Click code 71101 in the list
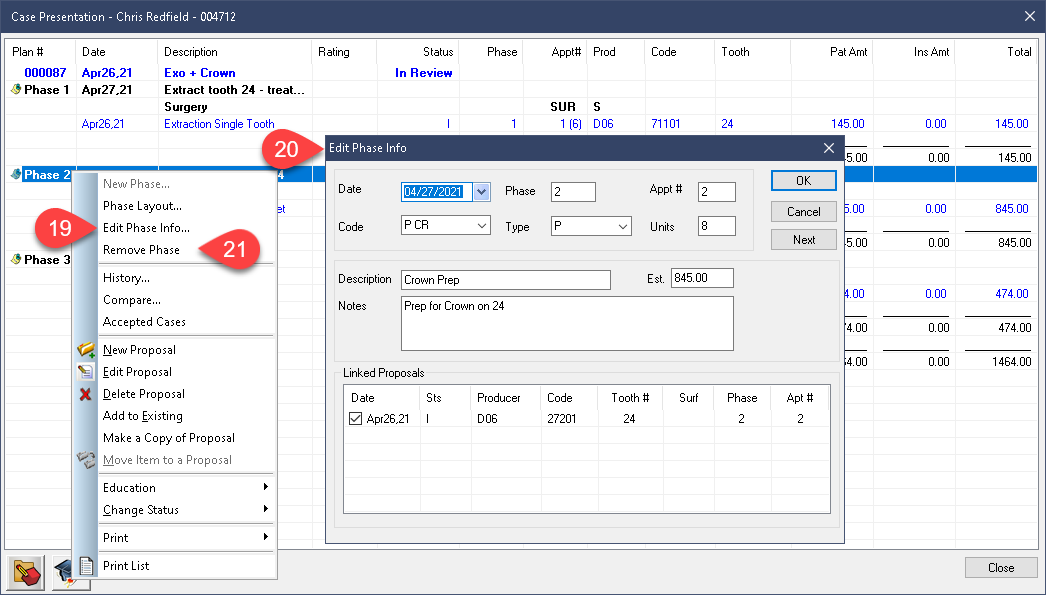The height and width of the screenshot is (595, 1046). [666, 123]
